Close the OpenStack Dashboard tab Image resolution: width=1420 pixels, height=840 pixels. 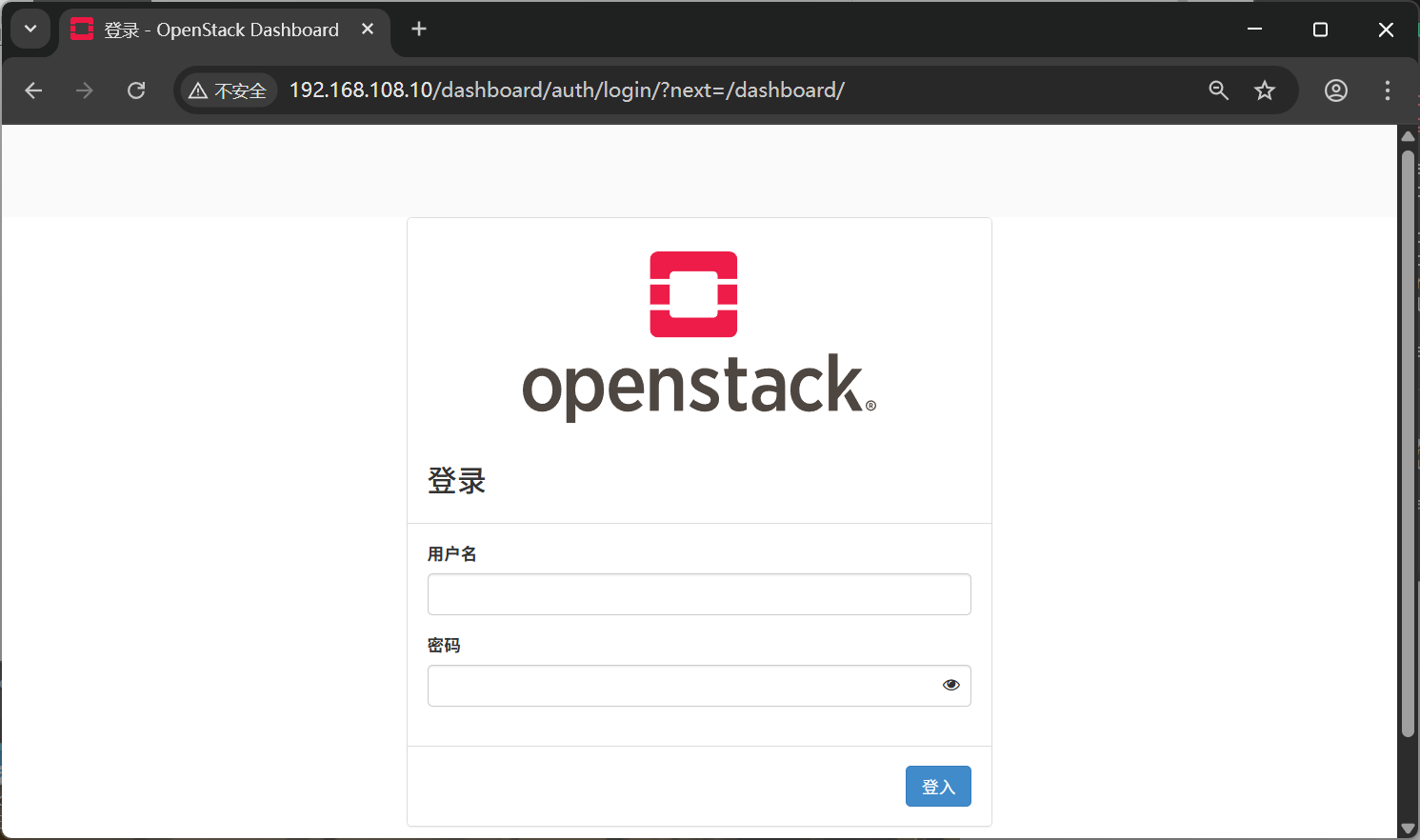[x=368, y=30]
